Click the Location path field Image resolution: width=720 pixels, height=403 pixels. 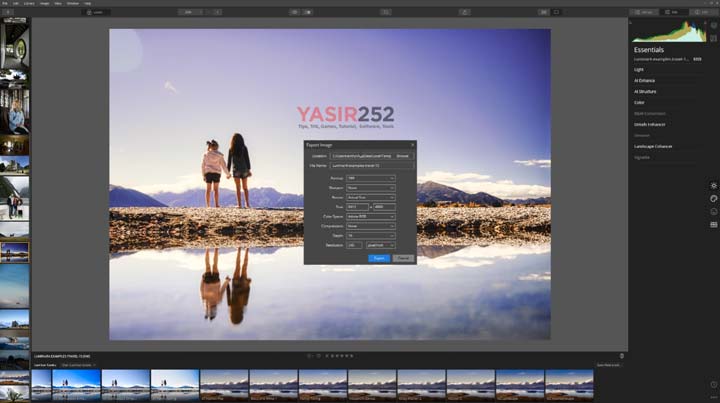[x=361, y=156]
